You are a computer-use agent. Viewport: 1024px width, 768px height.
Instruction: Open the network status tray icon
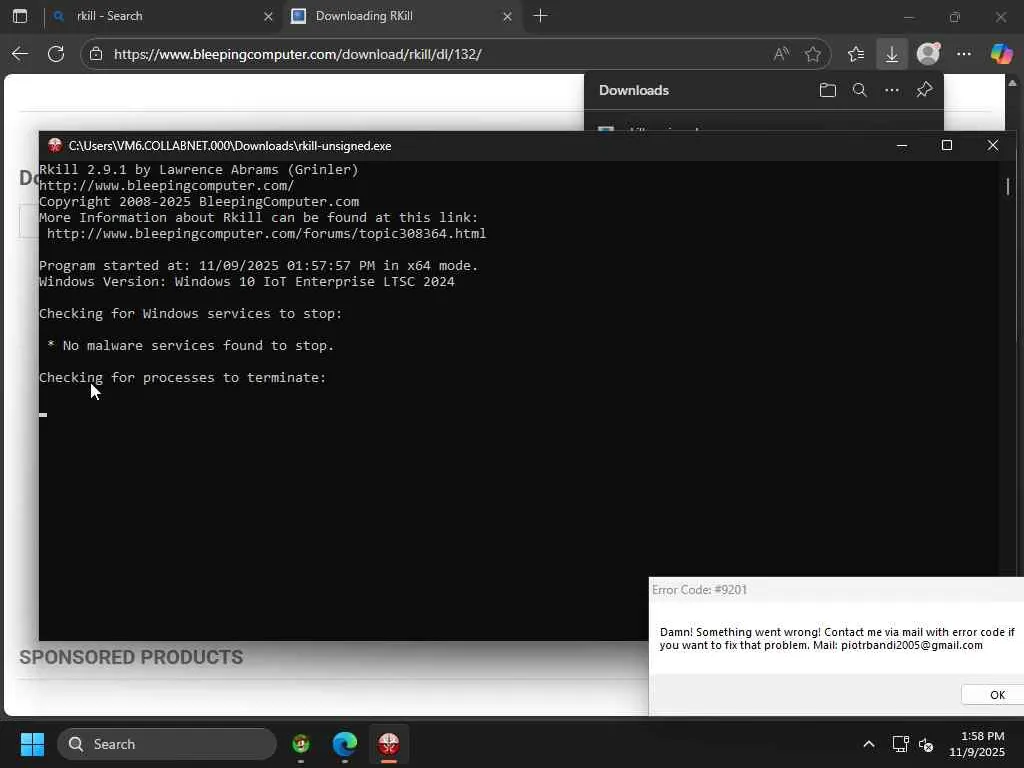point(900,744)
